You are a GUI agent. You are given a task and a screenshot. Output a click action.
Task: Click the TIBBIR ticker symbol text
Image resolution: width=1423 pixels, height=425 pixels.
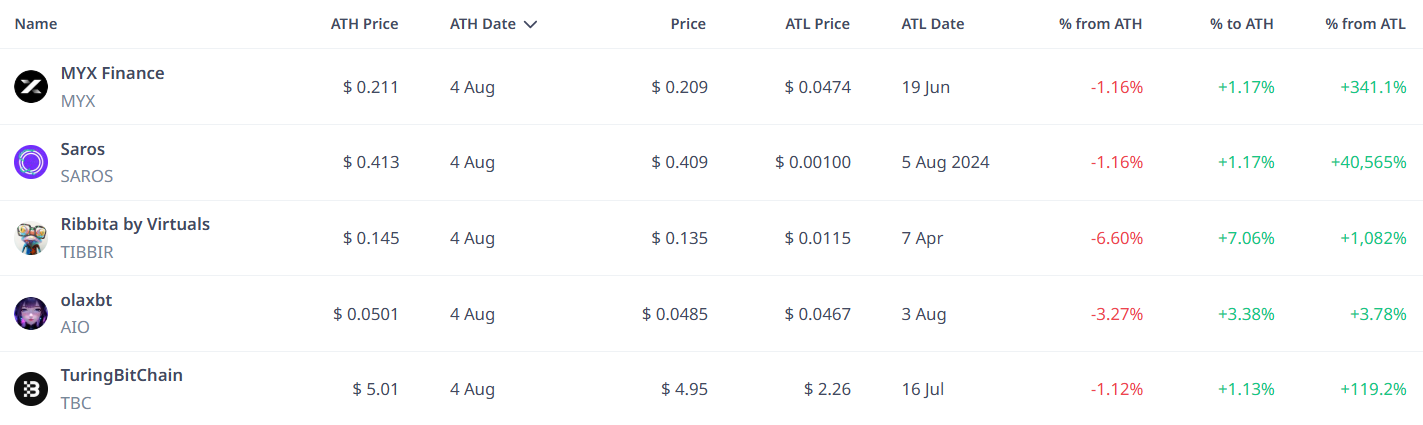click(x=88, y=252)
